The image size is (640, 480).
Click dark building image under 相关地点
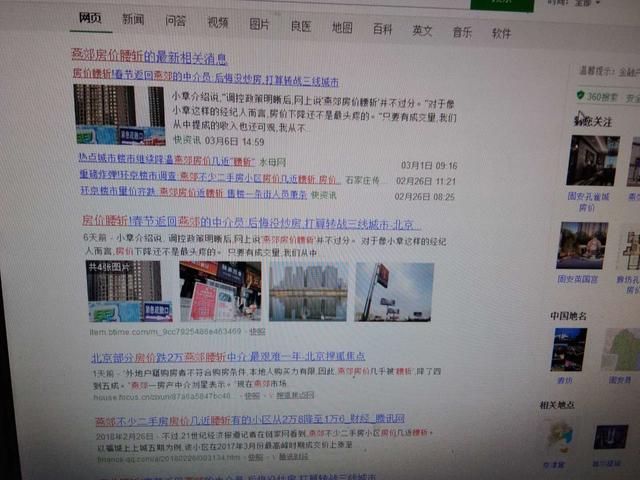point(611,436)
